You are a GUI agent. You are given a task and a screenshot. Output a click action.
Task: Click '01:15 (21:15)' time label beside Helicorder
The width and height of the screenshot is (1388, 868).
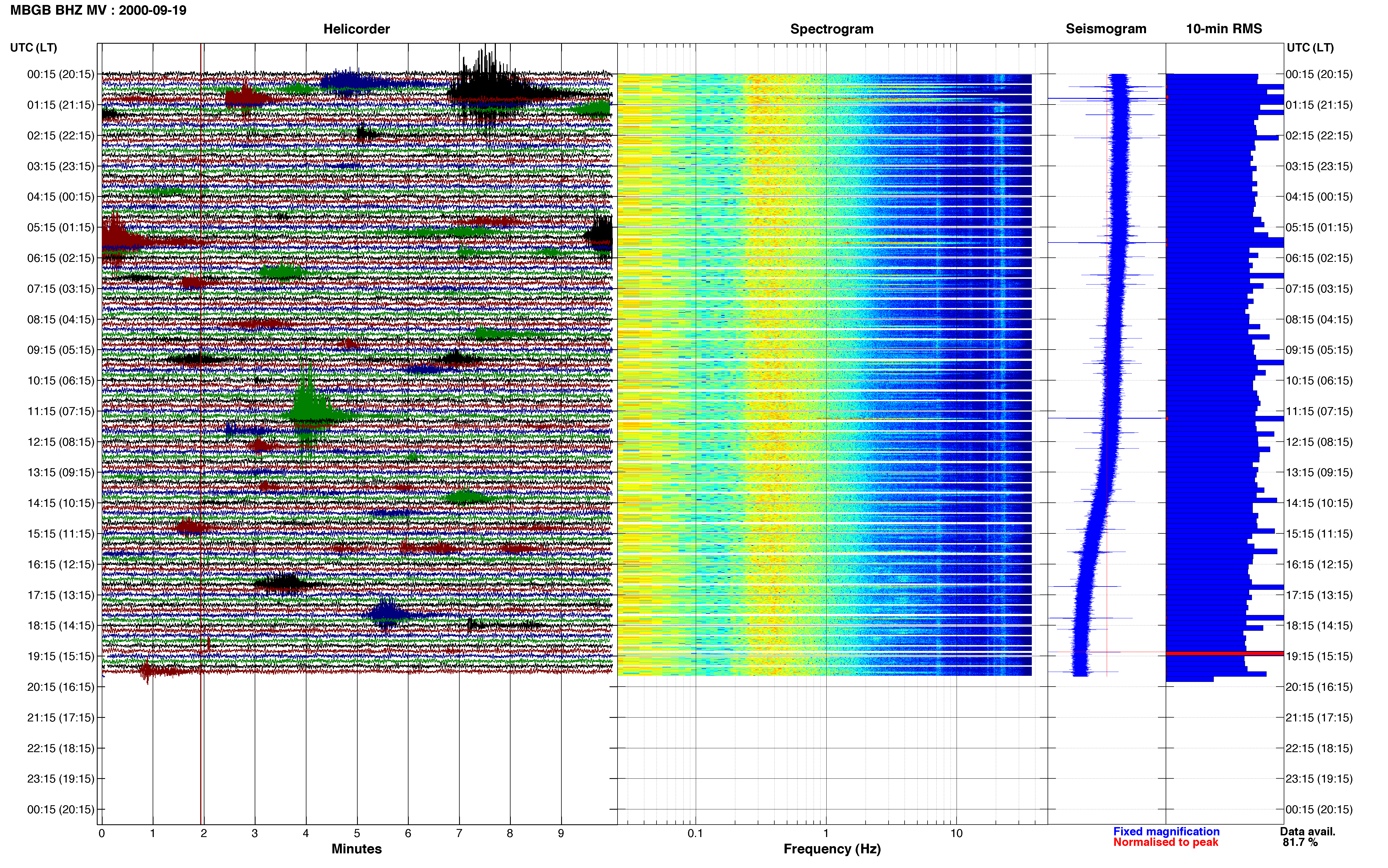61,105
